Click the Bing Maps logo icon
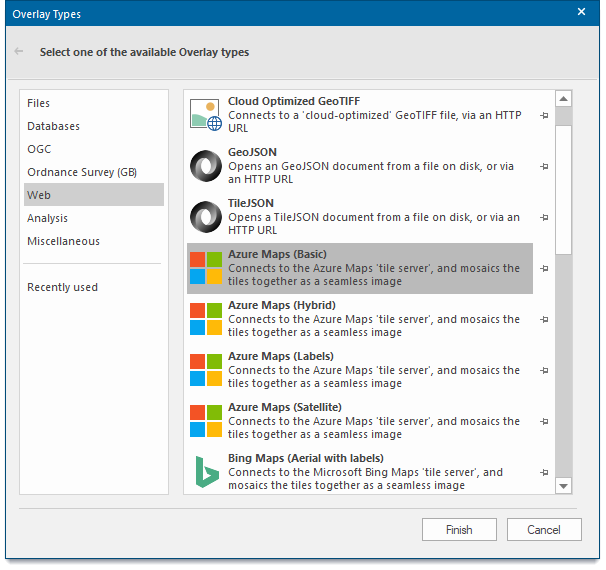This screenshot has width=606, height=570. 207,472
